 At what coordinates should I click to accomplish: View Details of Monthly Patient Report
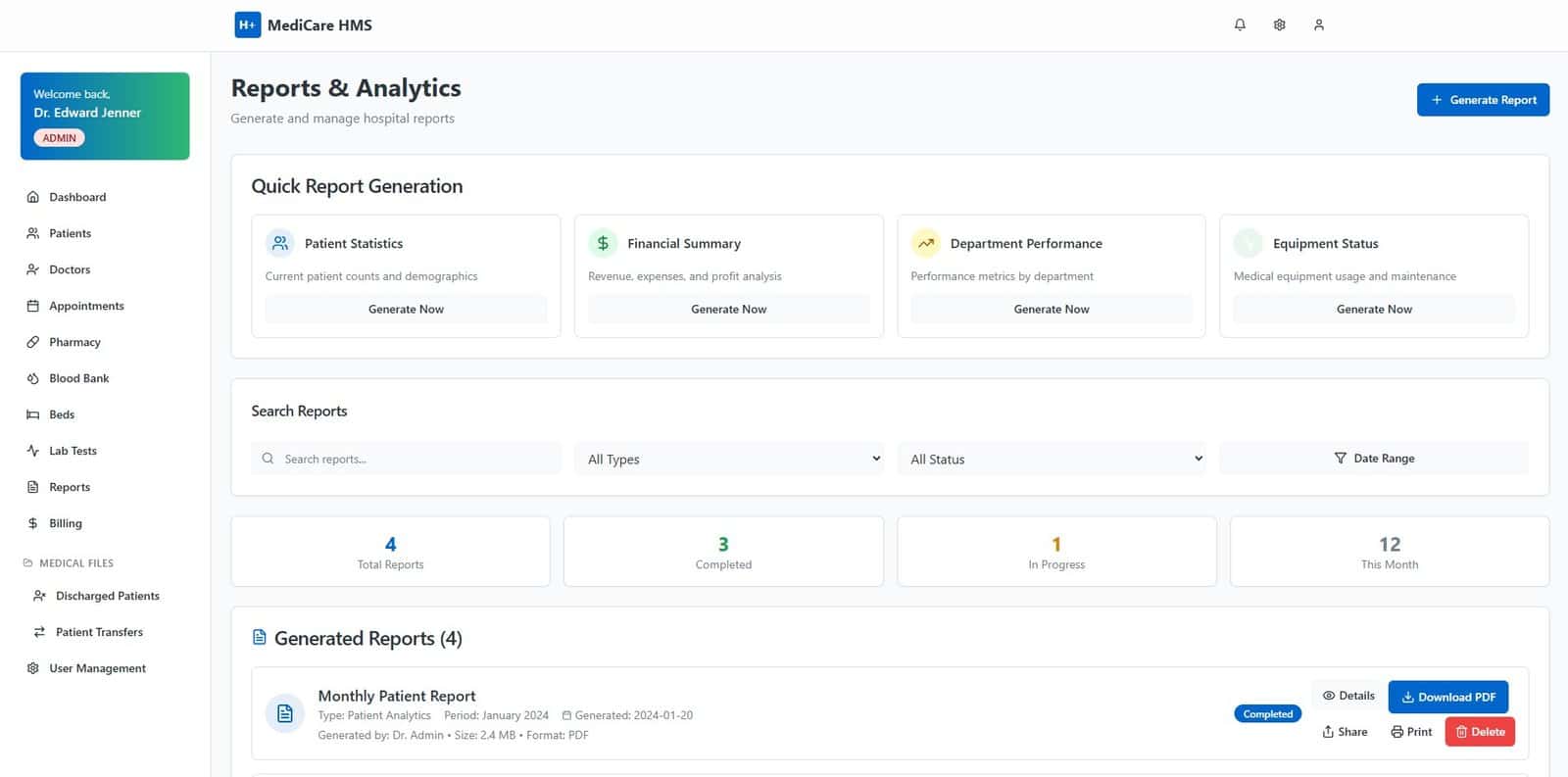(x=1348, y=696)
